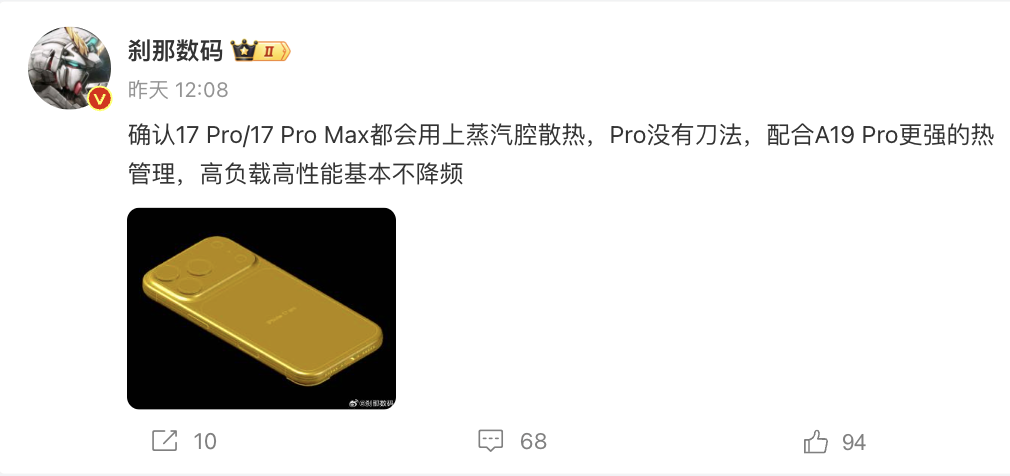Viewport: 1010px width, 476px height.
Task: Click the level II membership tag
Action: (273, 51)
